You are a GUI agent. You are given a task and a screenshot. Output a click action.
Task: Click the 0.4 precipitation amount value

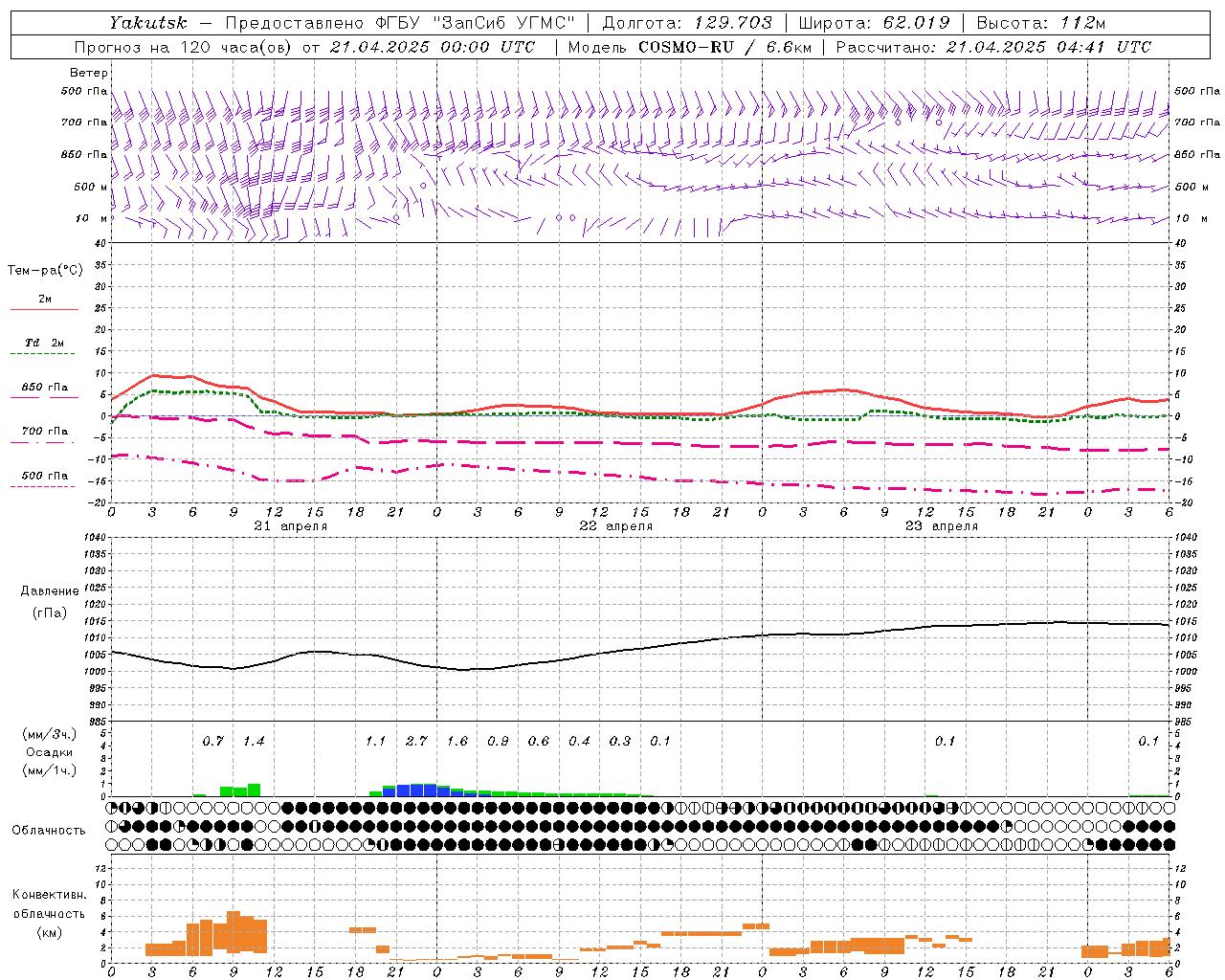pos(579,741)
